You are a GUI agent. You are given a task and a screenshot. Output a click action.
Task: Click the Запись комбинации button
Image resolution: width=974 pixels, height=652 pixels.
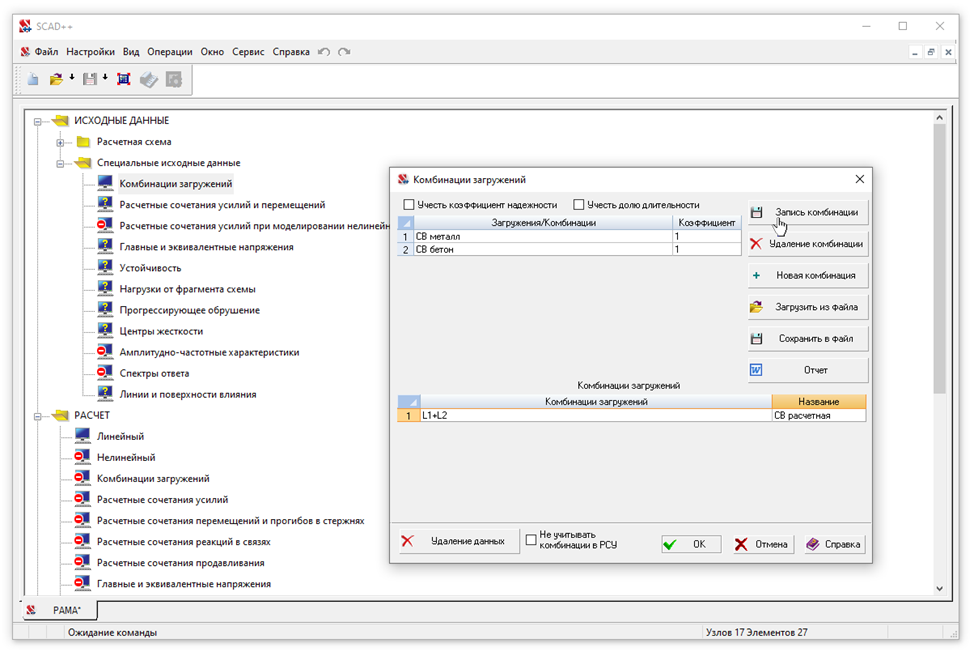click(x=808, y=212)
